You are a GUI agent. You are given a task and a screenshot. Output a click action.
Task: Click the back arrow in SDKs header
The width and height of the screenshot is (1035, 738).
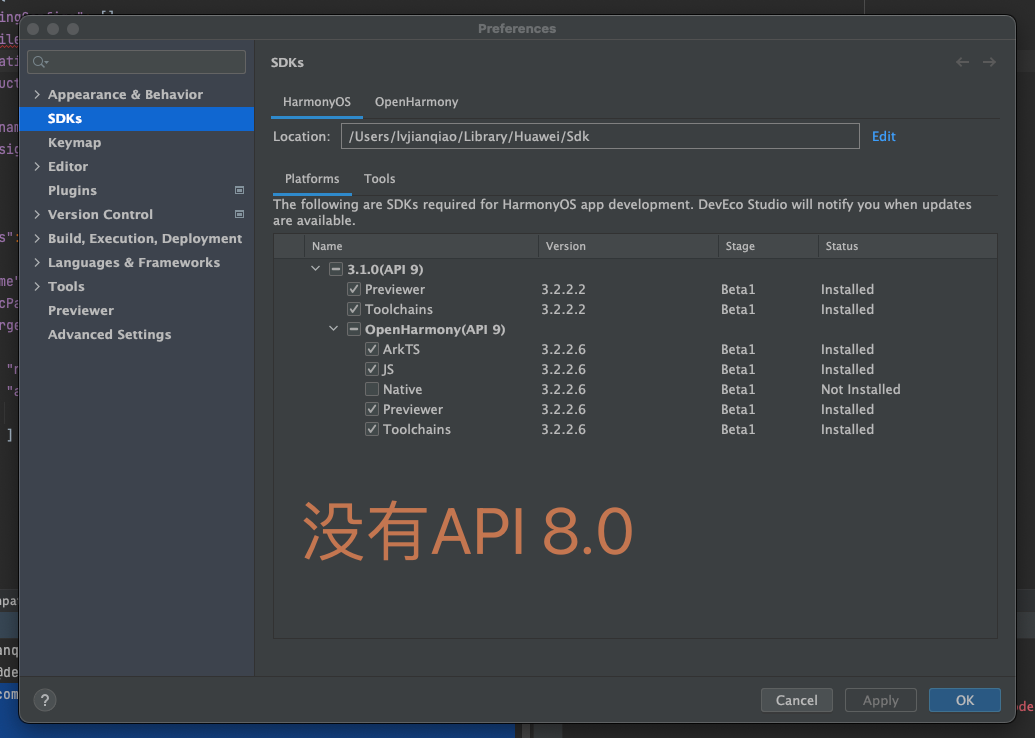pyautogui.click(x=962, y=62)
